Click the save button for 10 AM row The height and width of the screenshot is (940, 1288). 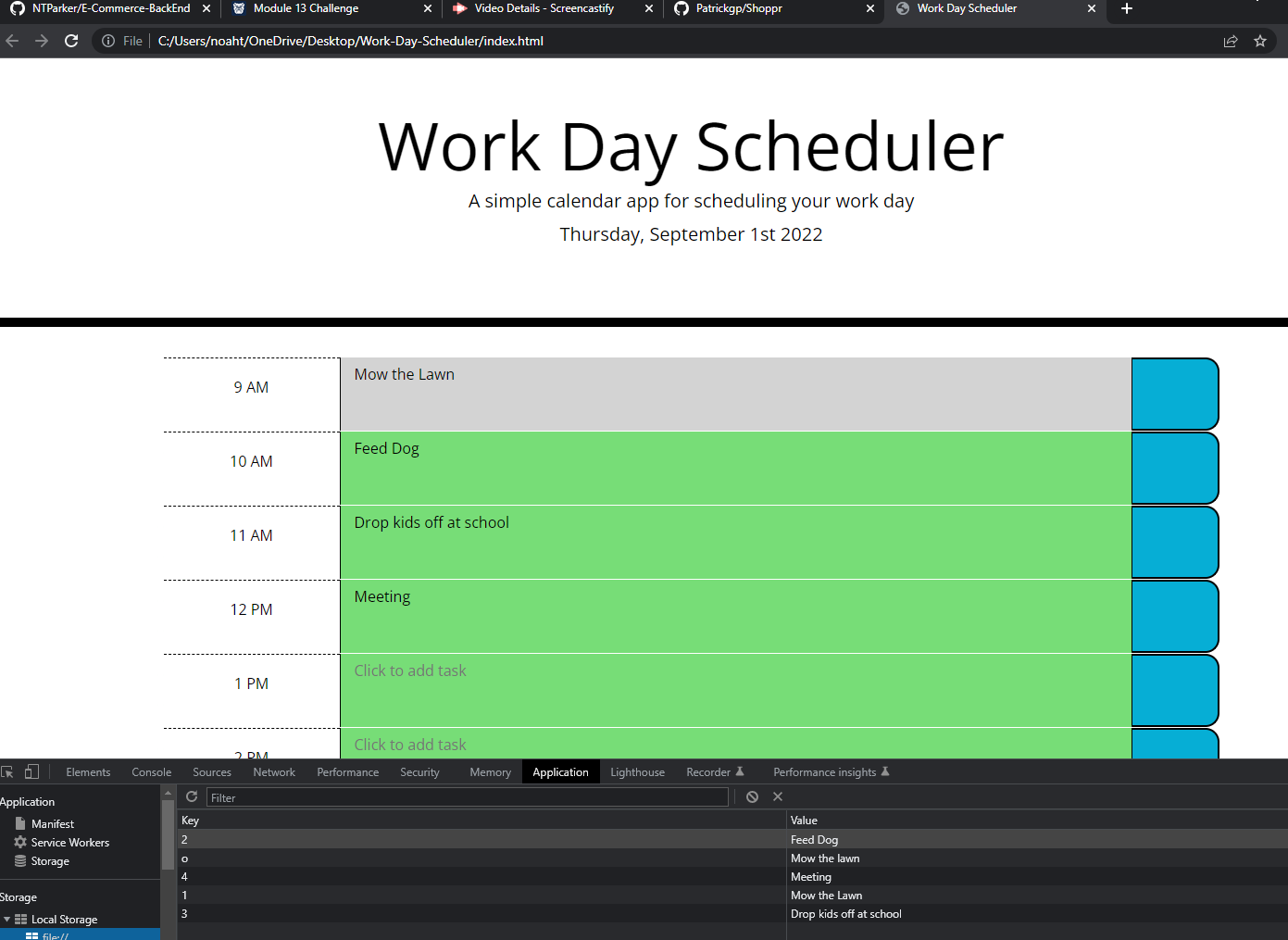(x=1175, y=468)
